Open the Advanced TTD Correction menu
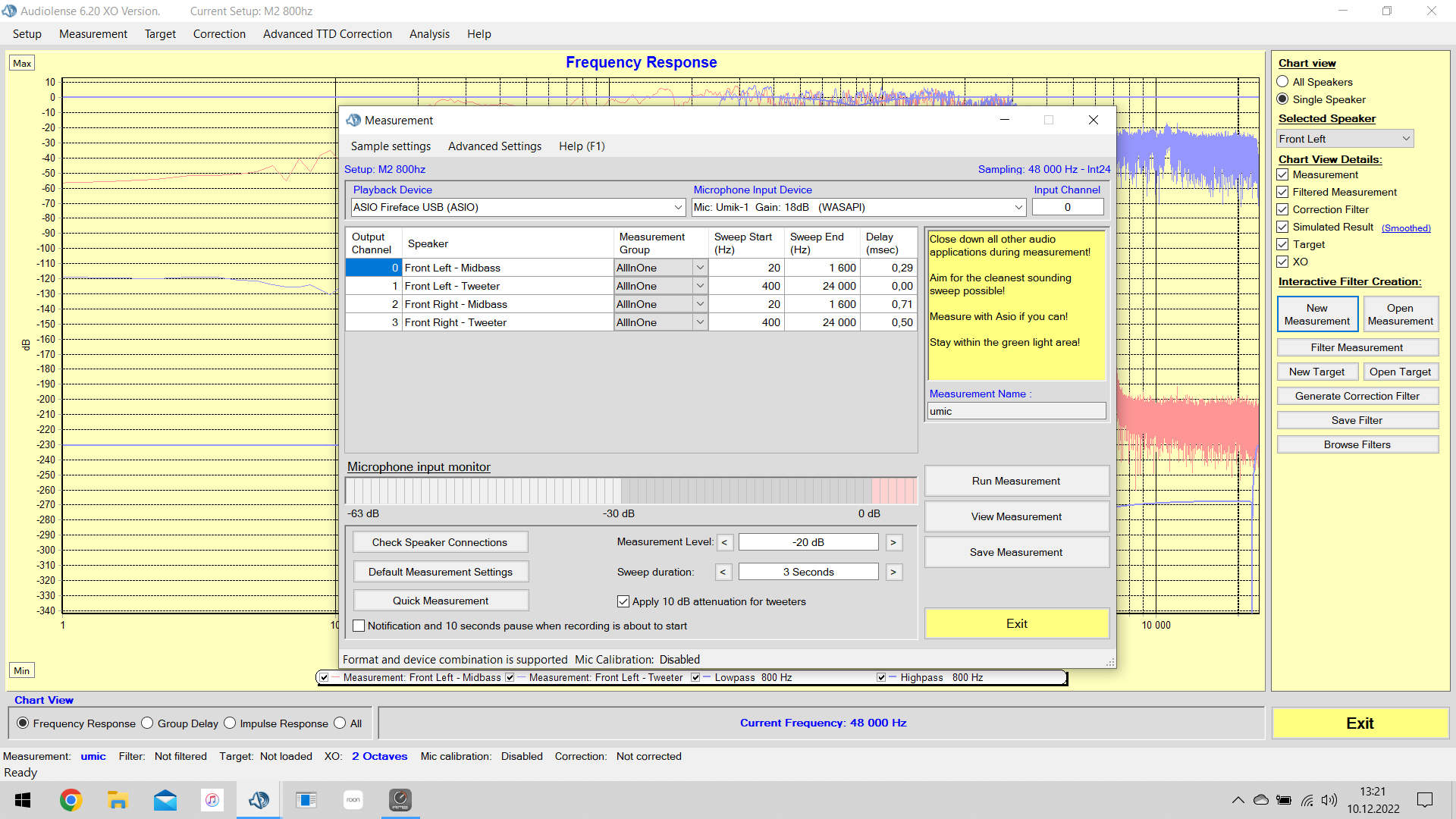 coord(327,34)
